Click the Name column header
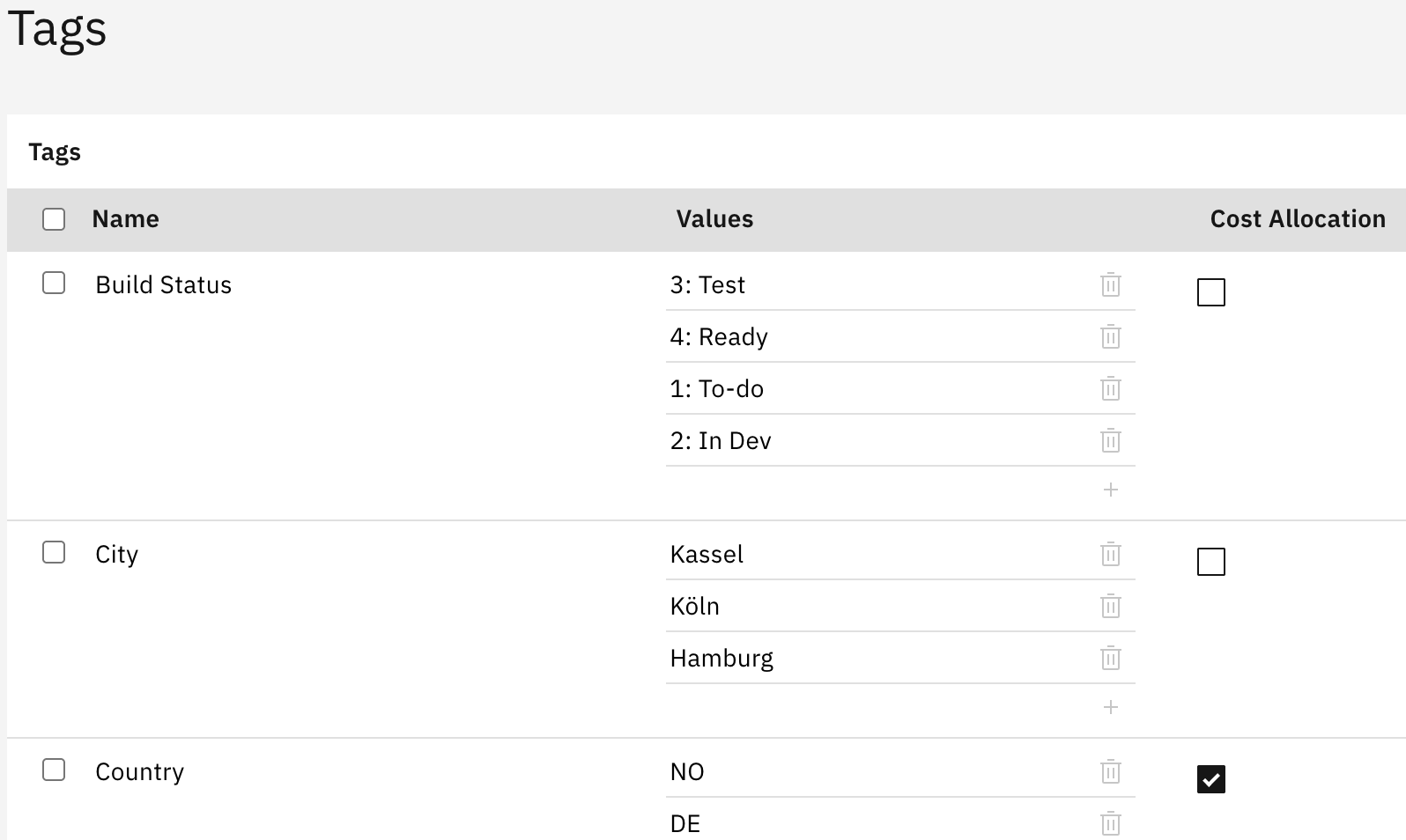The image size is (1406, 840). pyautogui.click(x=125, y=219)
